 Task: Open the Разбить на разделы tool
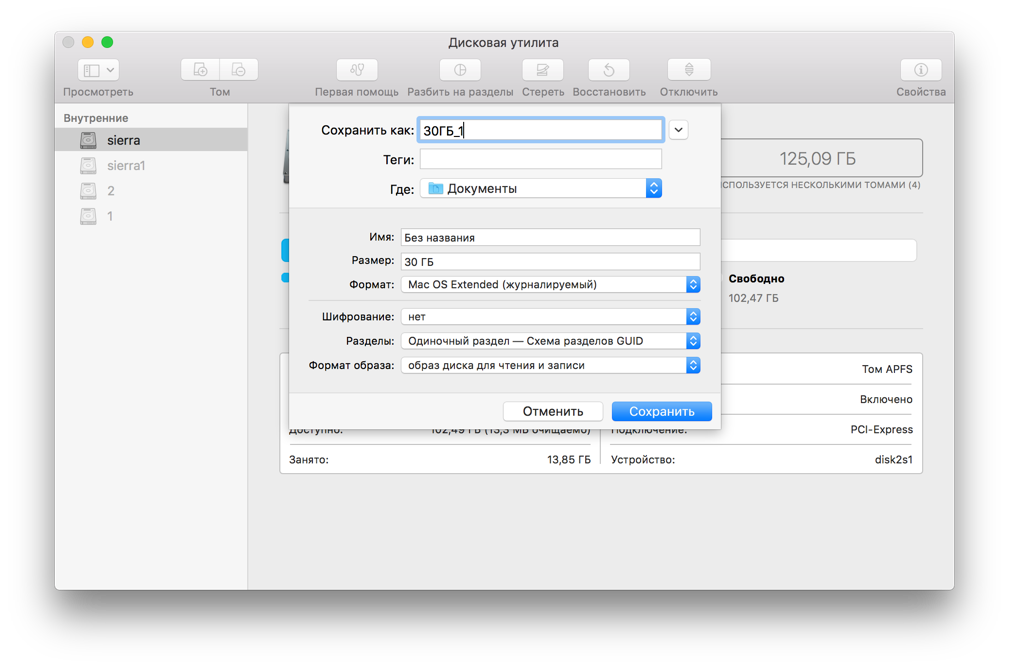click(x=459, y=69)
